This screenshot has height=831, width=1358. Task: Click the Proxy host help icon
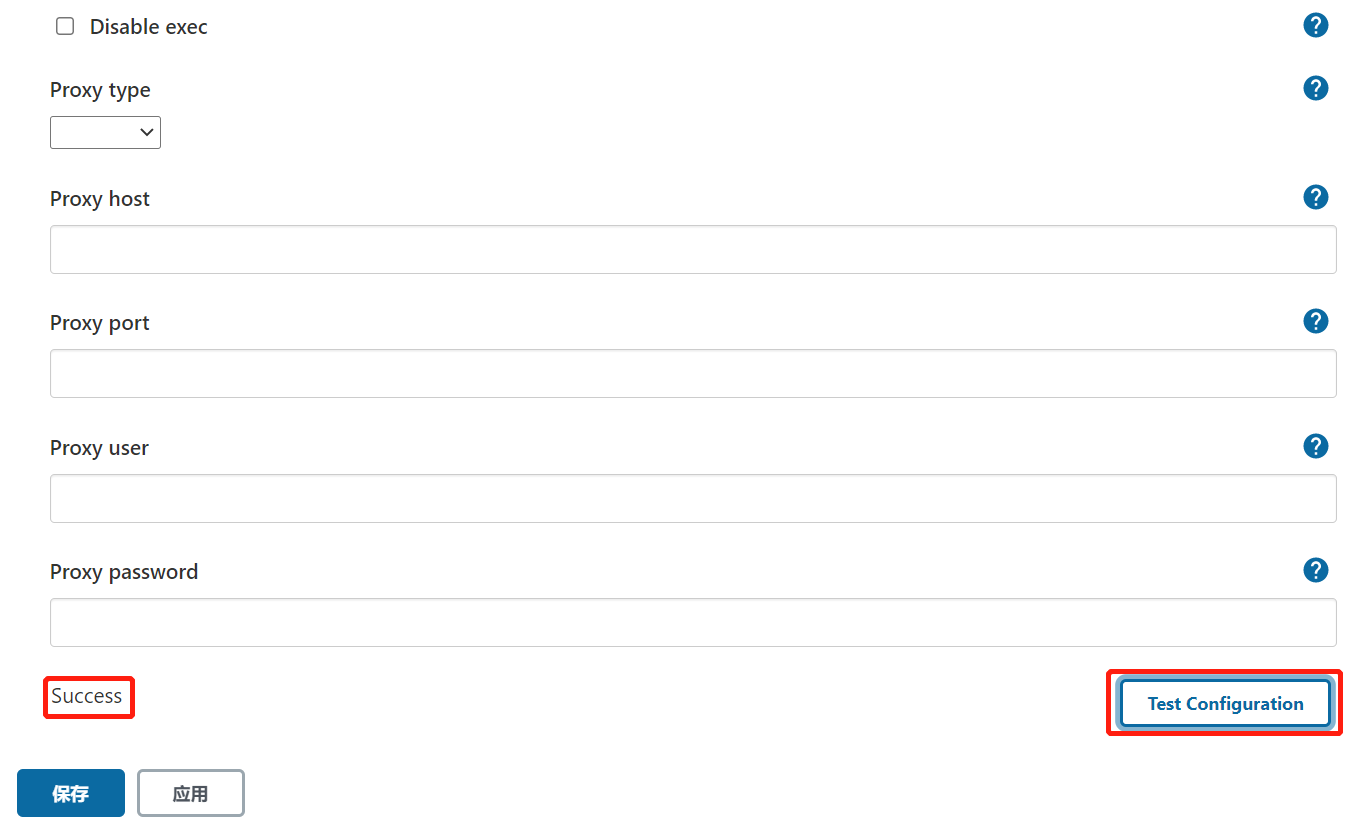tap(1316, 197)
